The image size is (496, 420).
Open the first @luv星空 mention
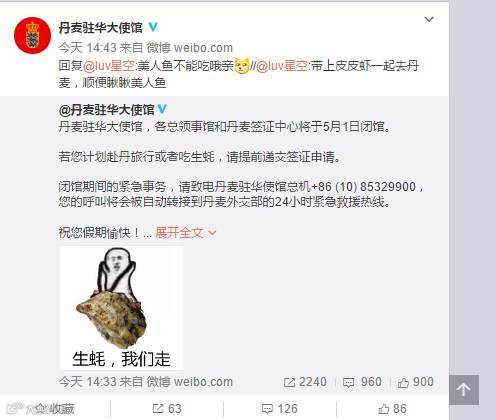click(x=109, y=66)
